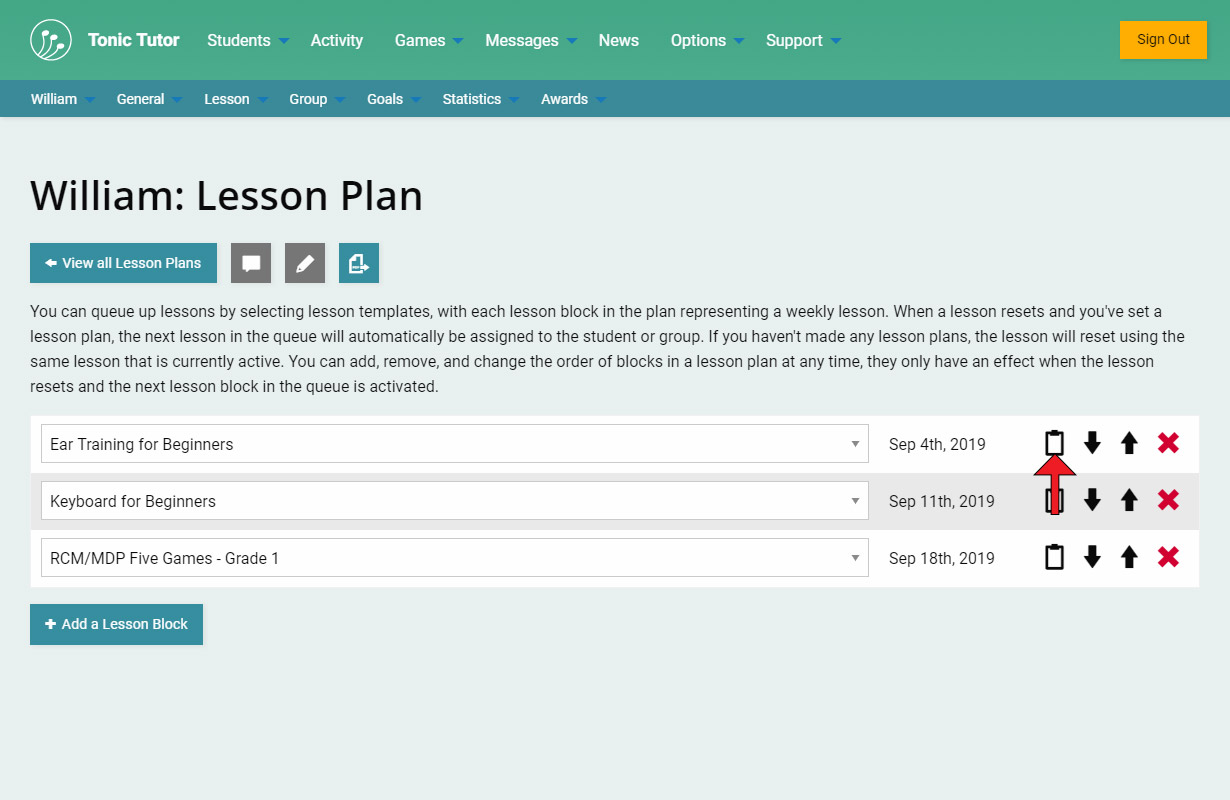Screen dimensions: 1230x800
Task: Click Add a Lesson Block button
Action: 116,624
